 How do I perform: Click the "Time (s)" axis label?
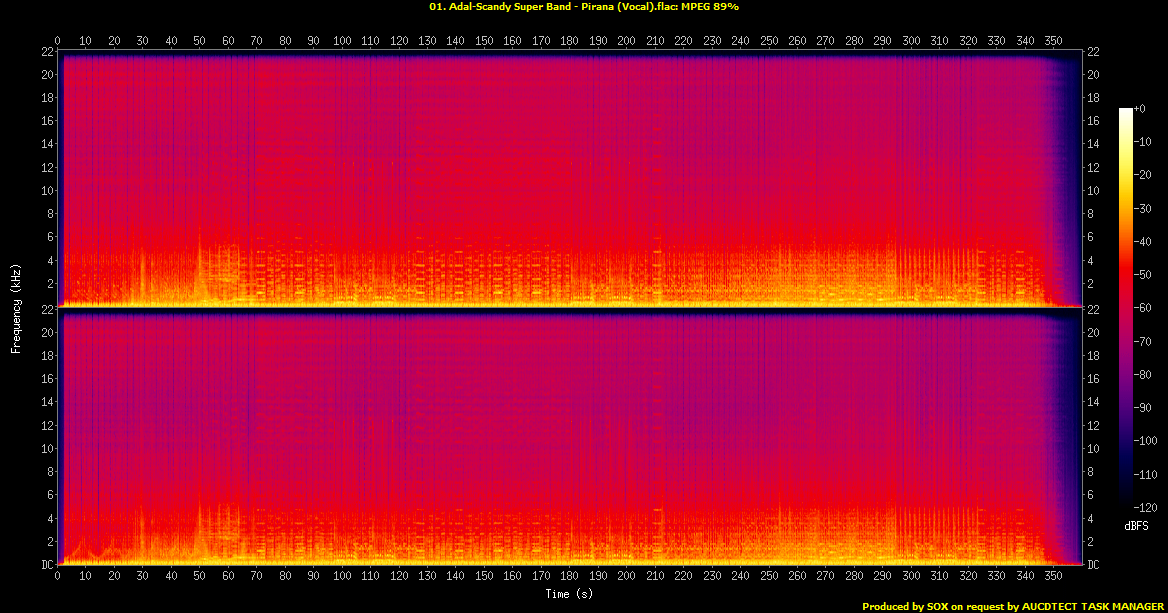569,594
